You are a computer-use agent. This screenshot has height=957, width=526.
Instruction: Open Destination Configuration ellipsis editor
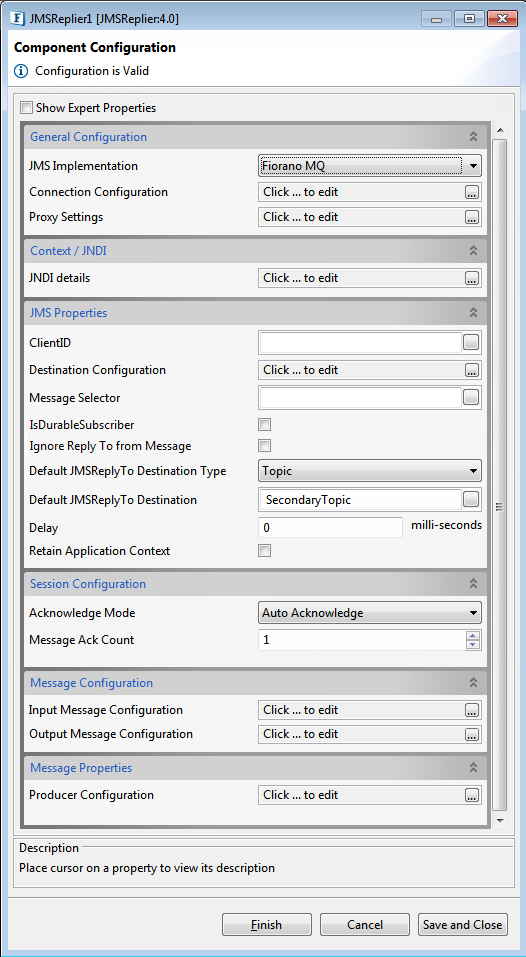[472, 370]
